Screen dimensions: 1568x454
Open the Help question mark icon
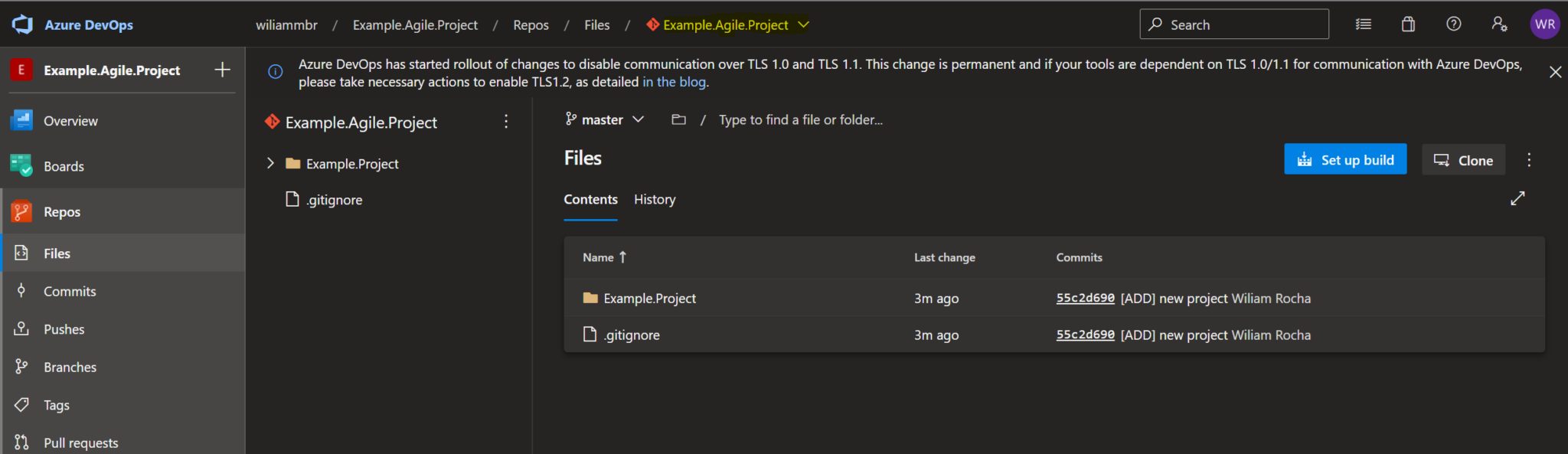point(1454,24)
